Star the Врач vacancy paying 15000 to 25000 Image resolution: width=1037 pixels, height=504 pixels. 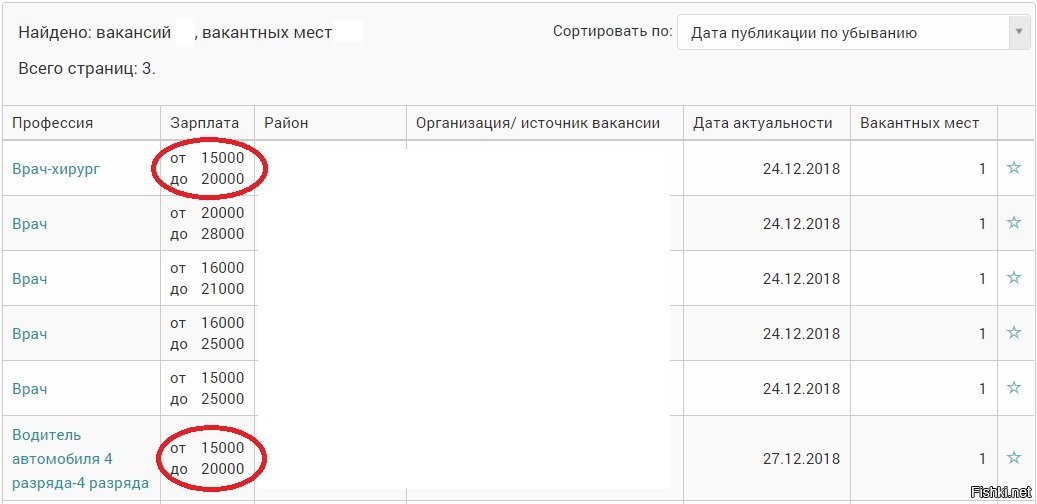click(1013, 387)
